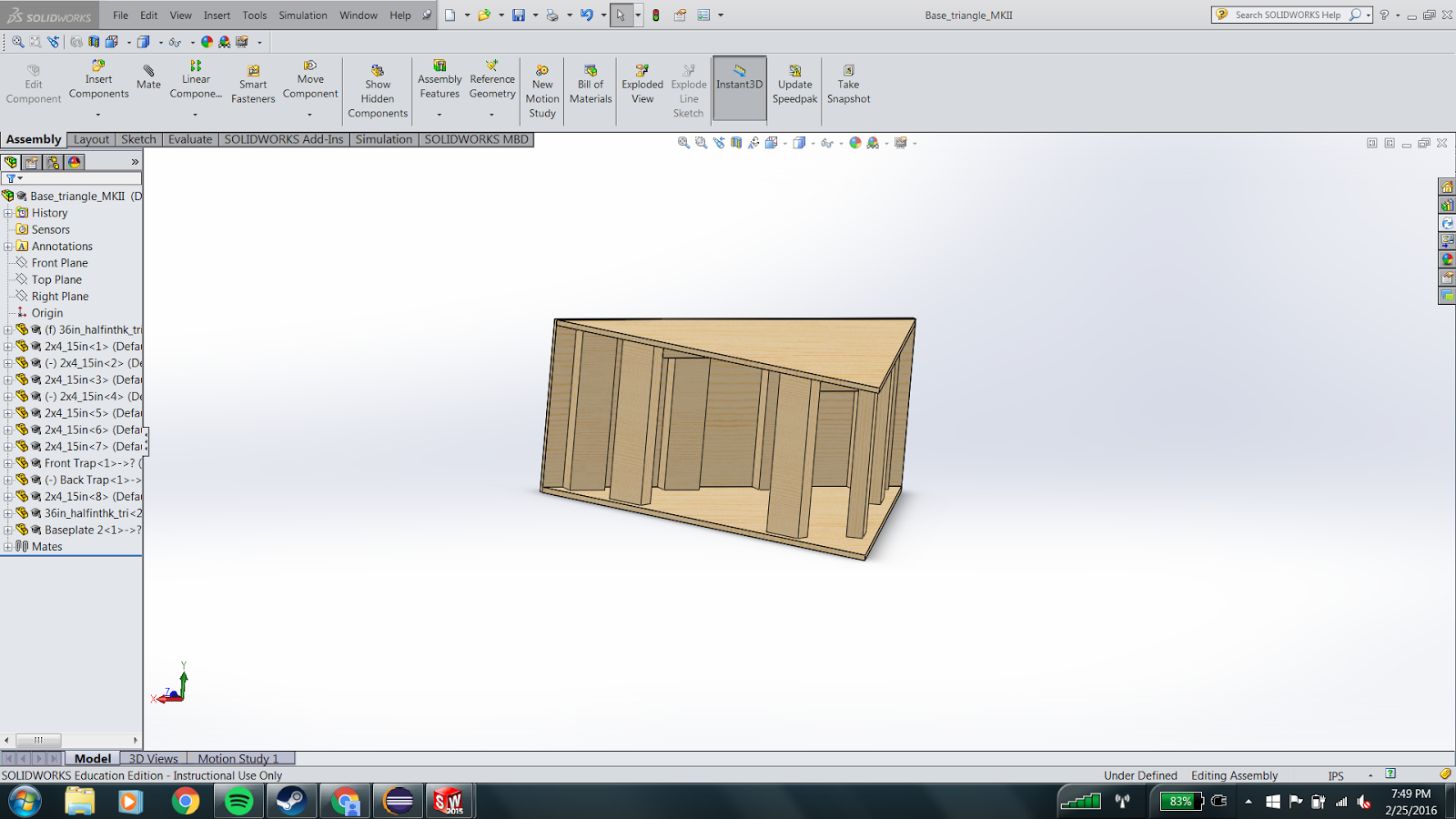Open Assembly Features tool
Viewport: 1456px width, 819px height.
tap(440, 79)
